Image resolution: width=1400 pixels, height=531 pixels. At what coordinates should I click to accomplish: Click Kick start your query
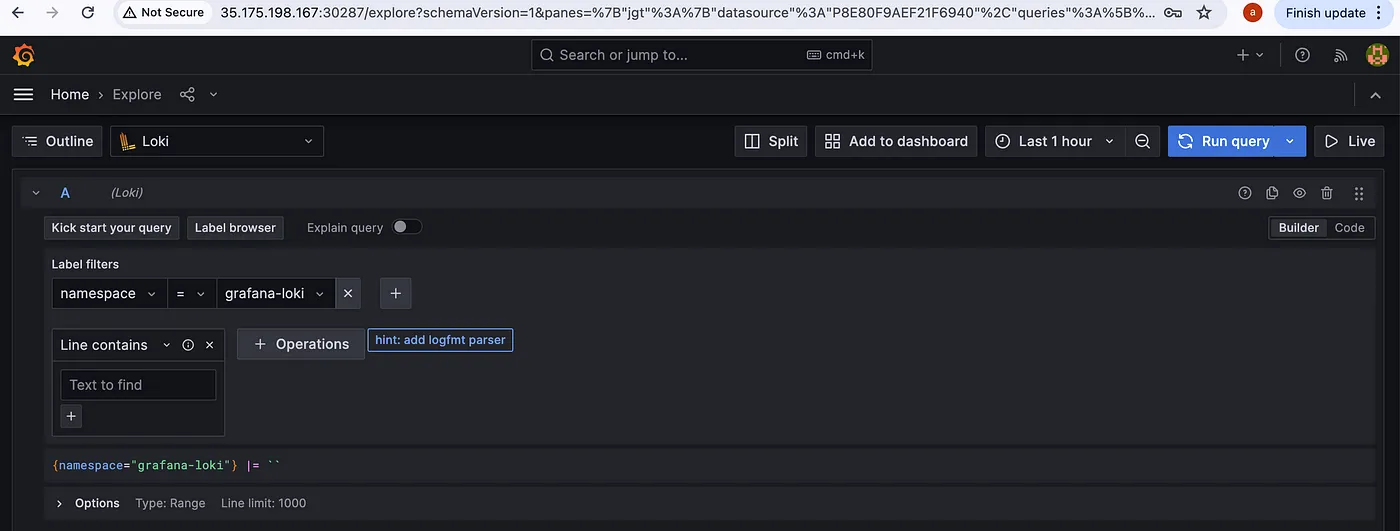[112, 228]
